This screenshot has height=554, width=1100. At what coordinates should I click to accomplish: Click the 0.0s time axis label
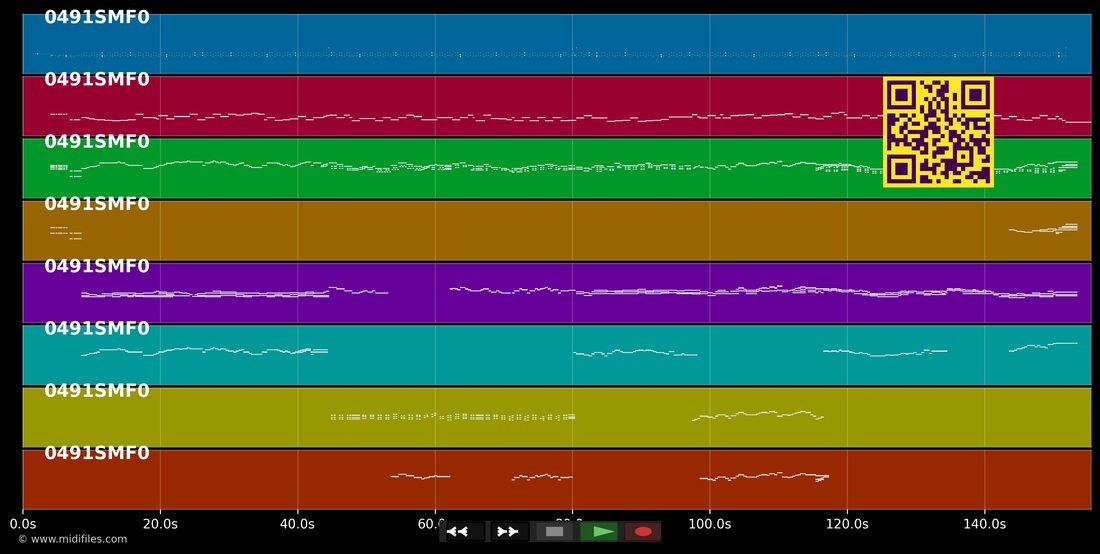click(22, 524)
